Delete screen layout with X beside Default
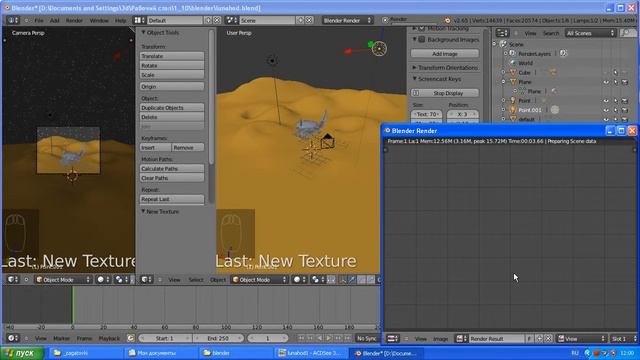The width and height of the screenshot is (640, 360). click(217, 20)
